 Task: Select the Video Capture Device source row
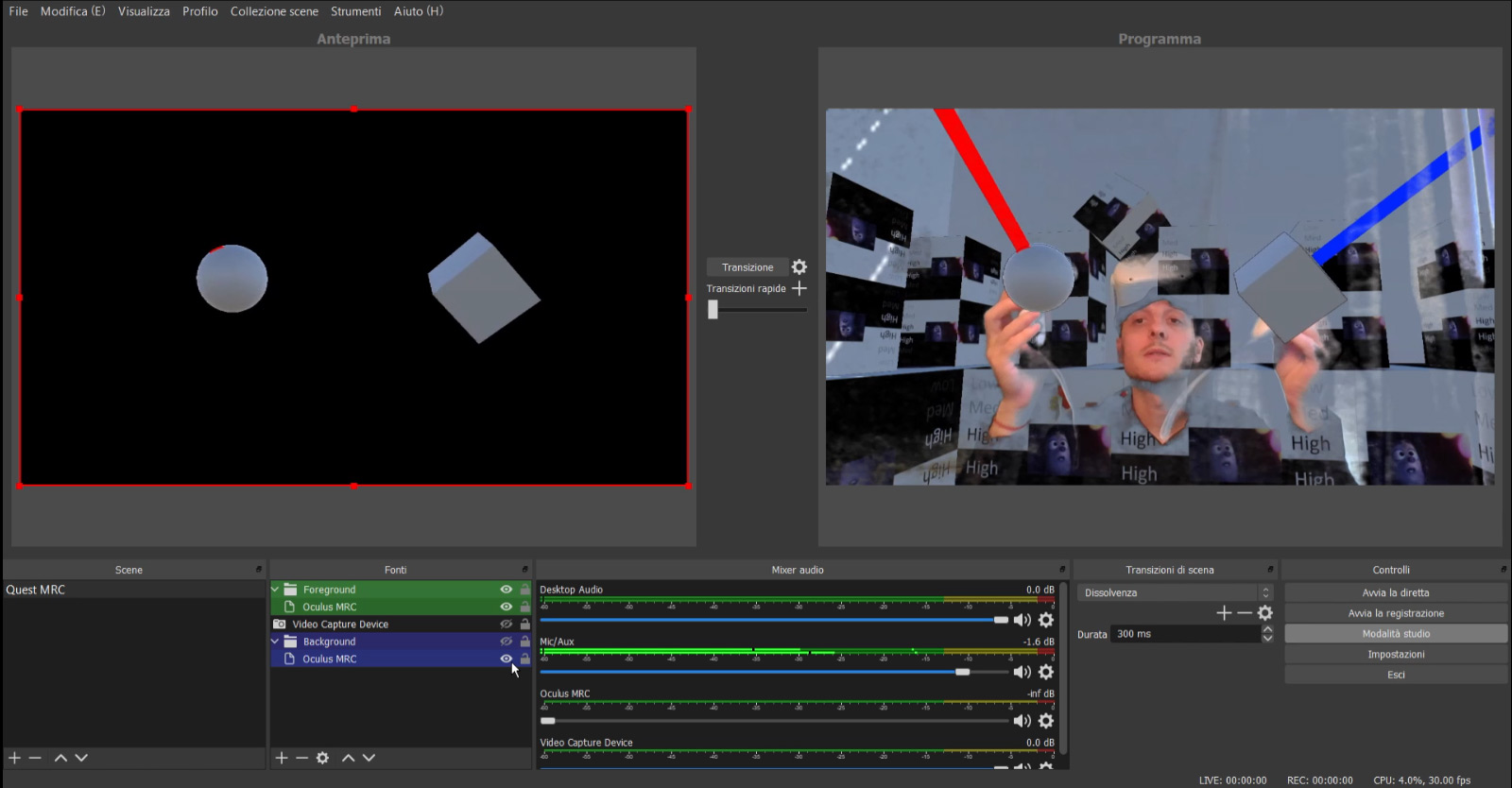[x=401, y=625]
